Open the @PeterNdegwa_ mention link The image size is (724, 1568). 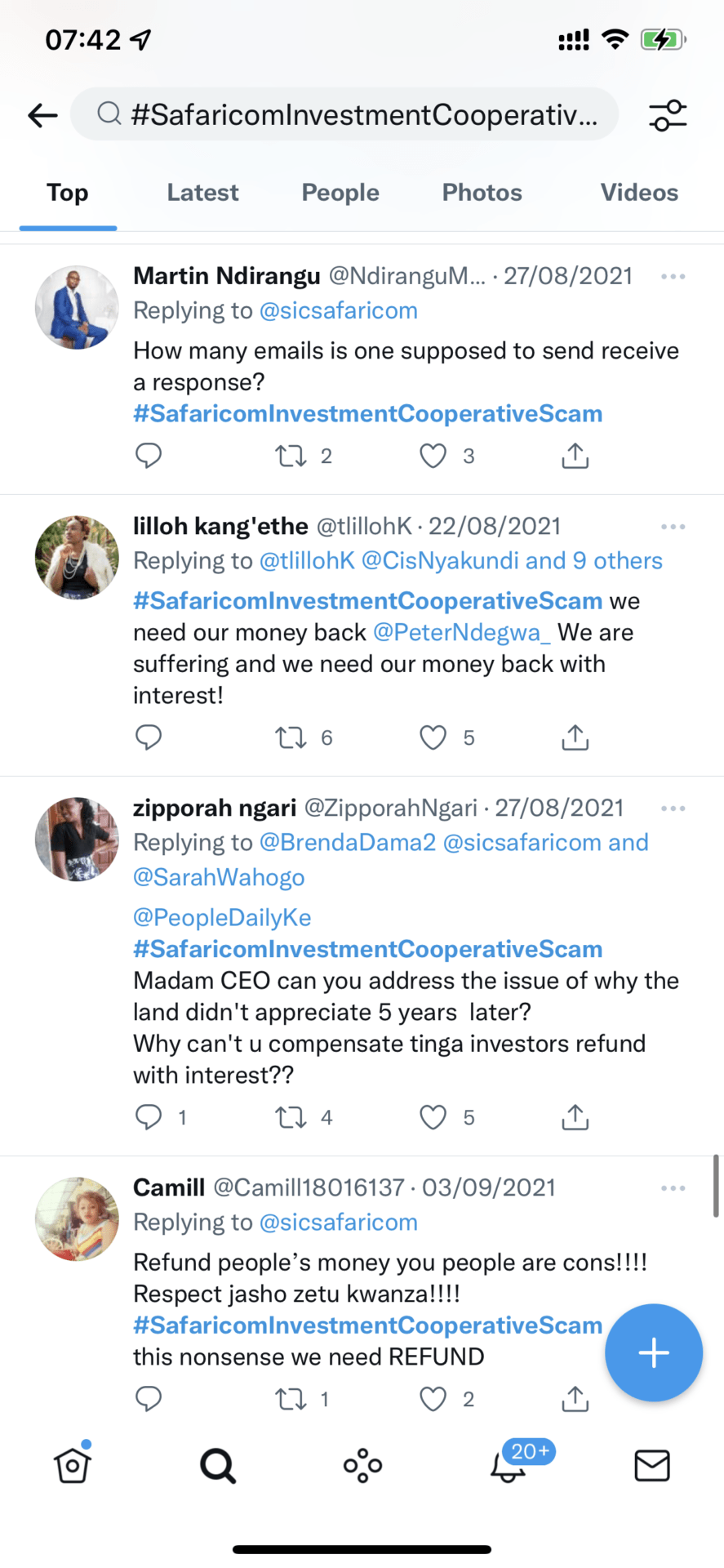pos(462,633)
